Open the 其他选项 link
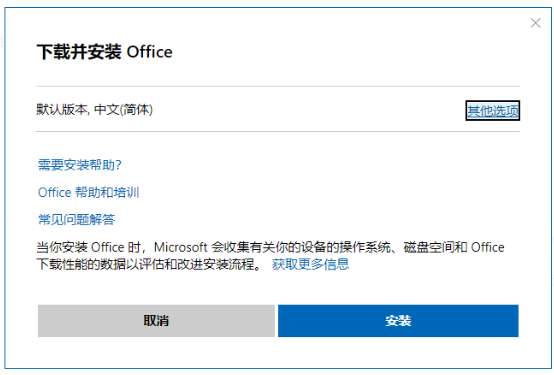The width and height of the screenshot is (554, 375). [x=493, y=111]
